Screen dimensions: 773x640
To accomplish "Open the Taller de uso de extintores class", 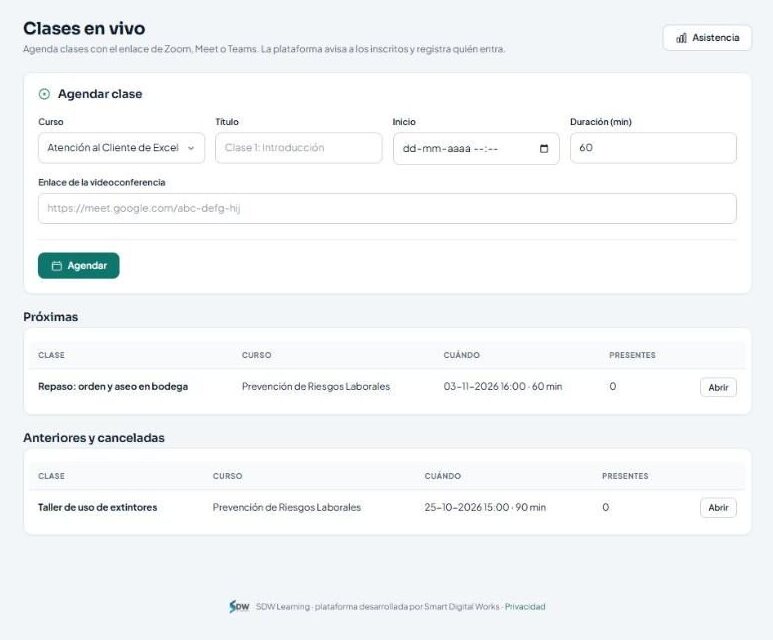I will (718, 508).
